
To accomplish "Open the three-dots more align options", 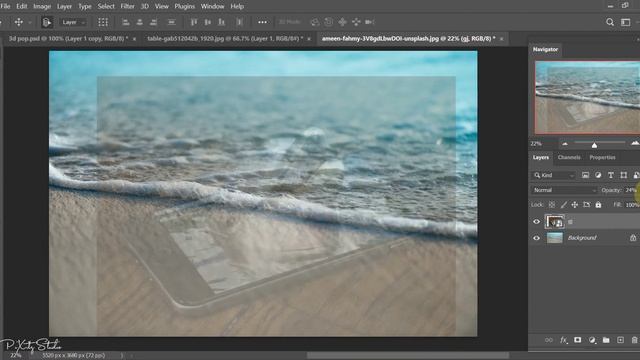I will pos(262,22).
